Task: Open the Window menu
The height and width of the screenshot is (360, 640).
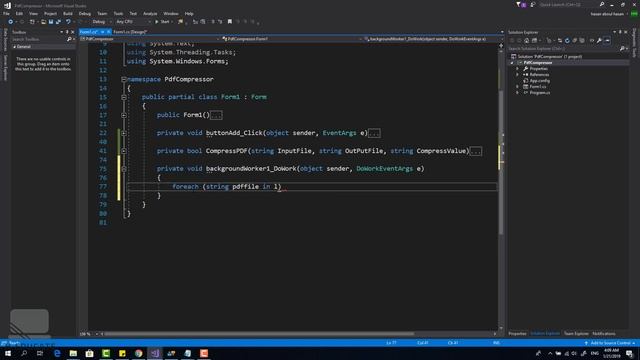Action: click(x=171, y=13)
